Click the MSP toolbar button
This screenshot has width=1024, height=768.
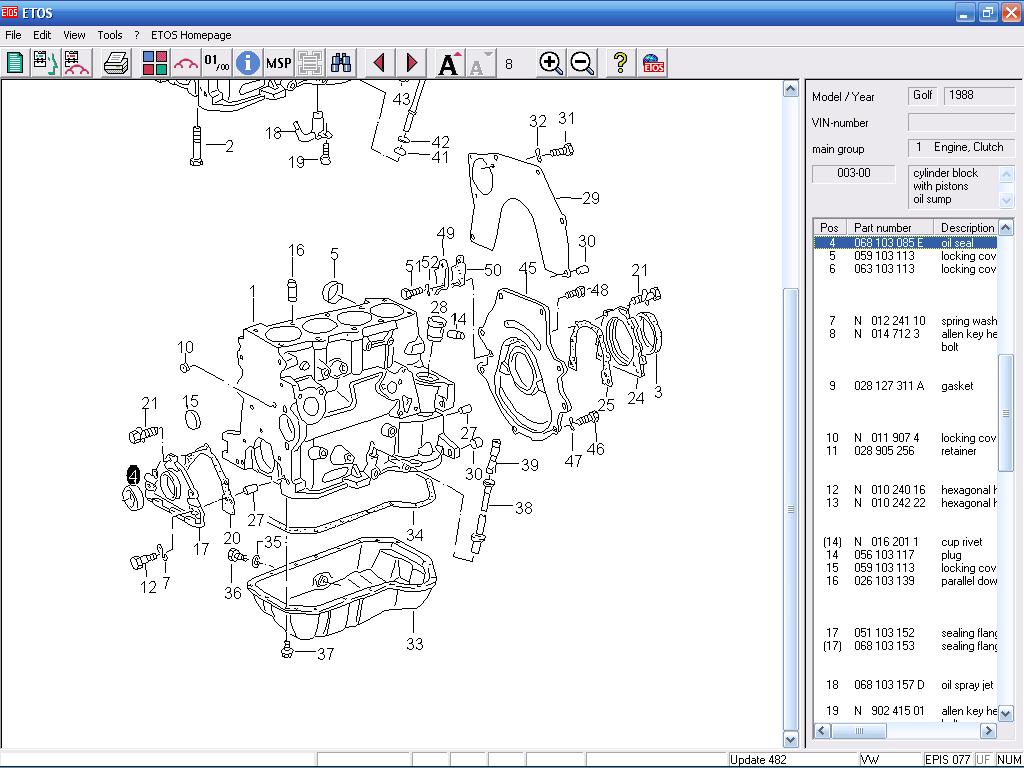coord(279,63)
